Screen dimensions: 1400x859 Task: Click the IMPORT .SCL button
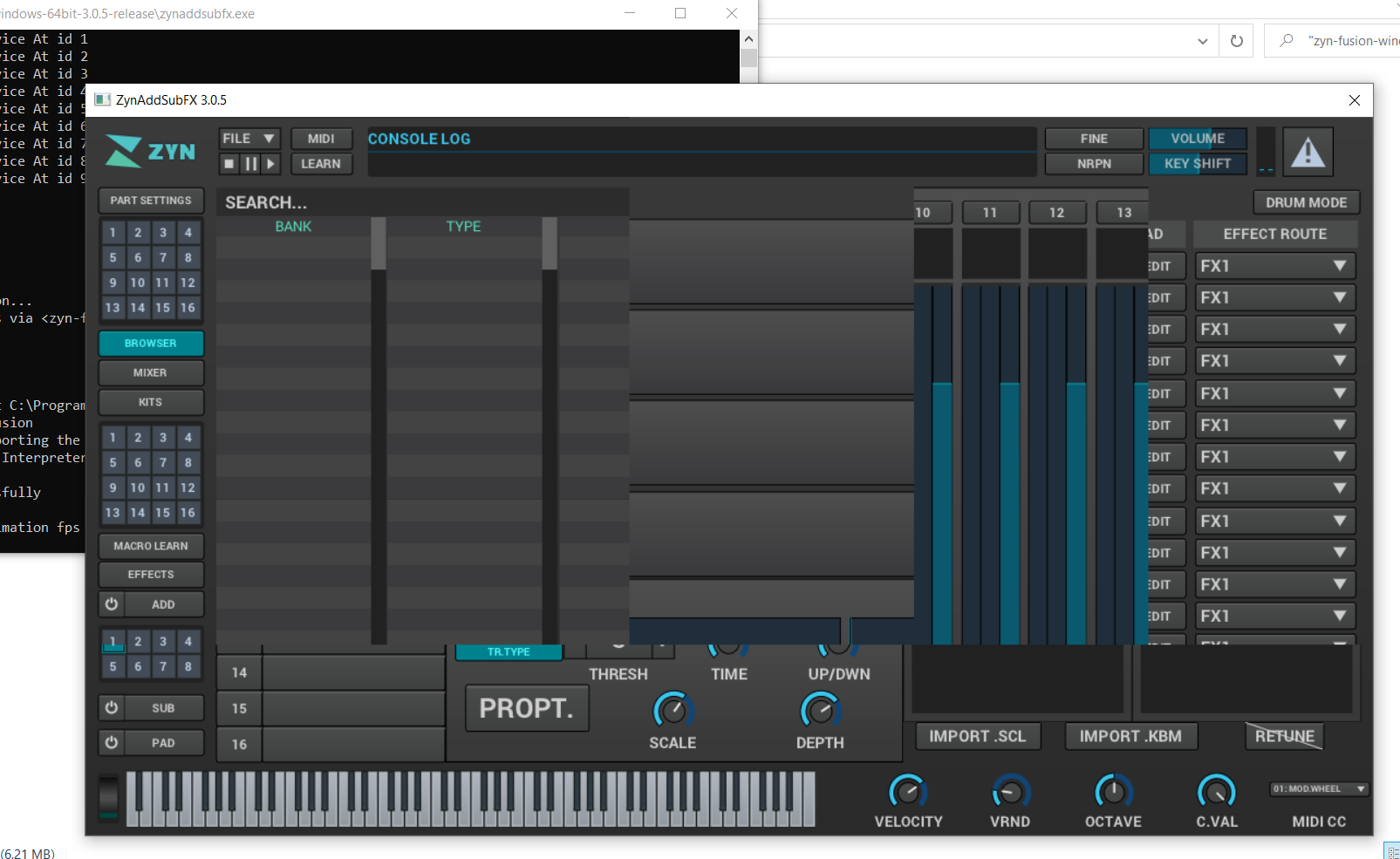point(978,736)
